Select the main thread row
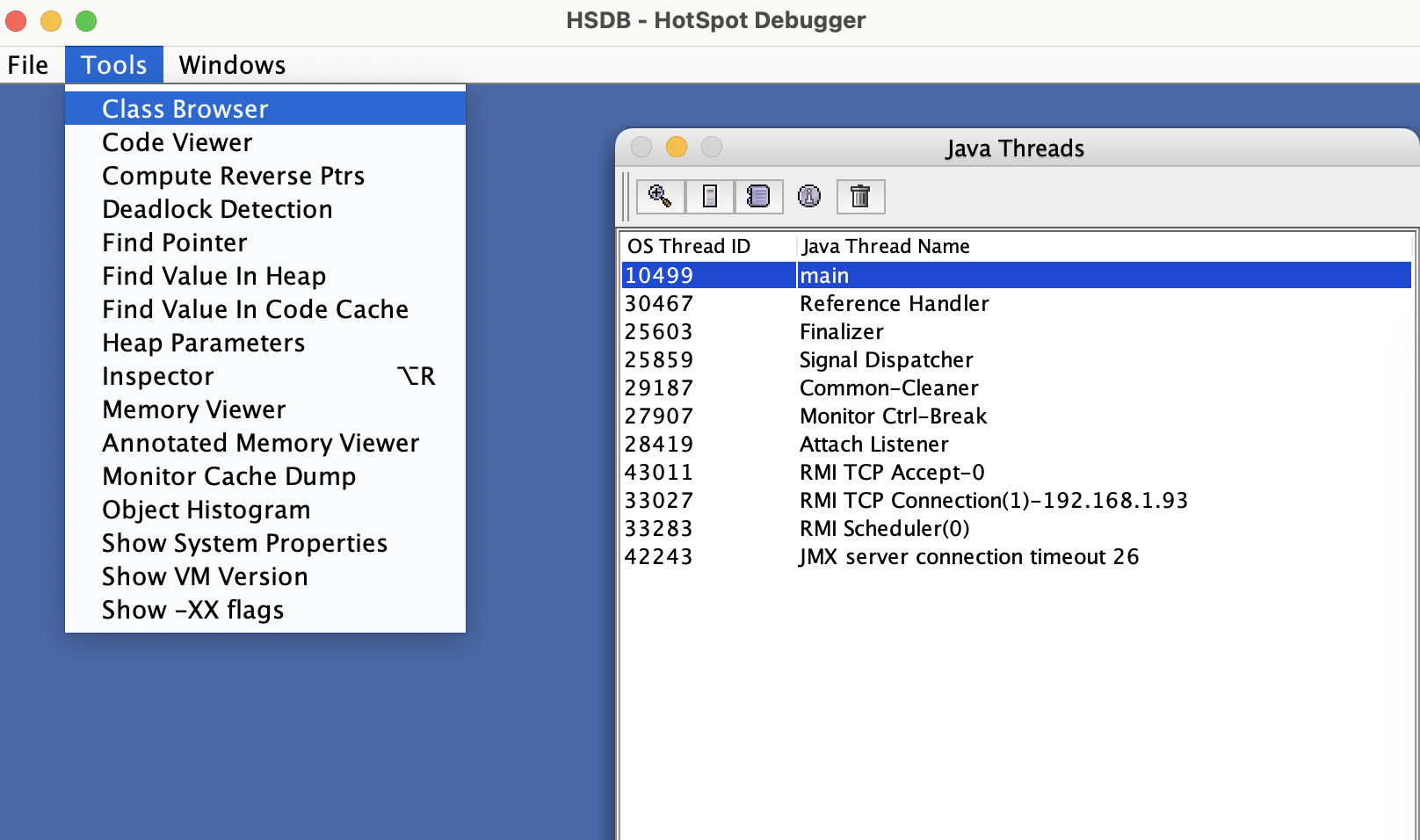 click(x=1017, y=275)
